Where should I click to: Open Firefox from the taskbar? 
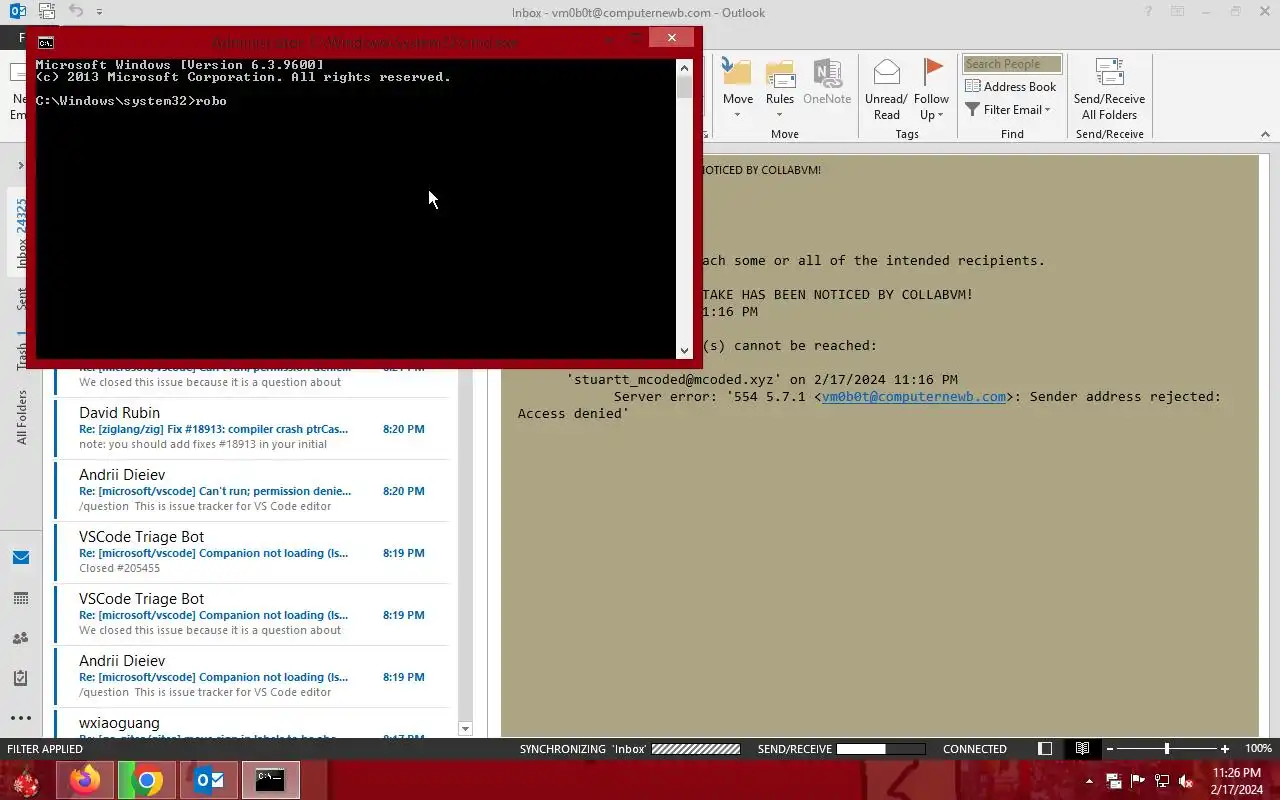(x=85, y=780)
